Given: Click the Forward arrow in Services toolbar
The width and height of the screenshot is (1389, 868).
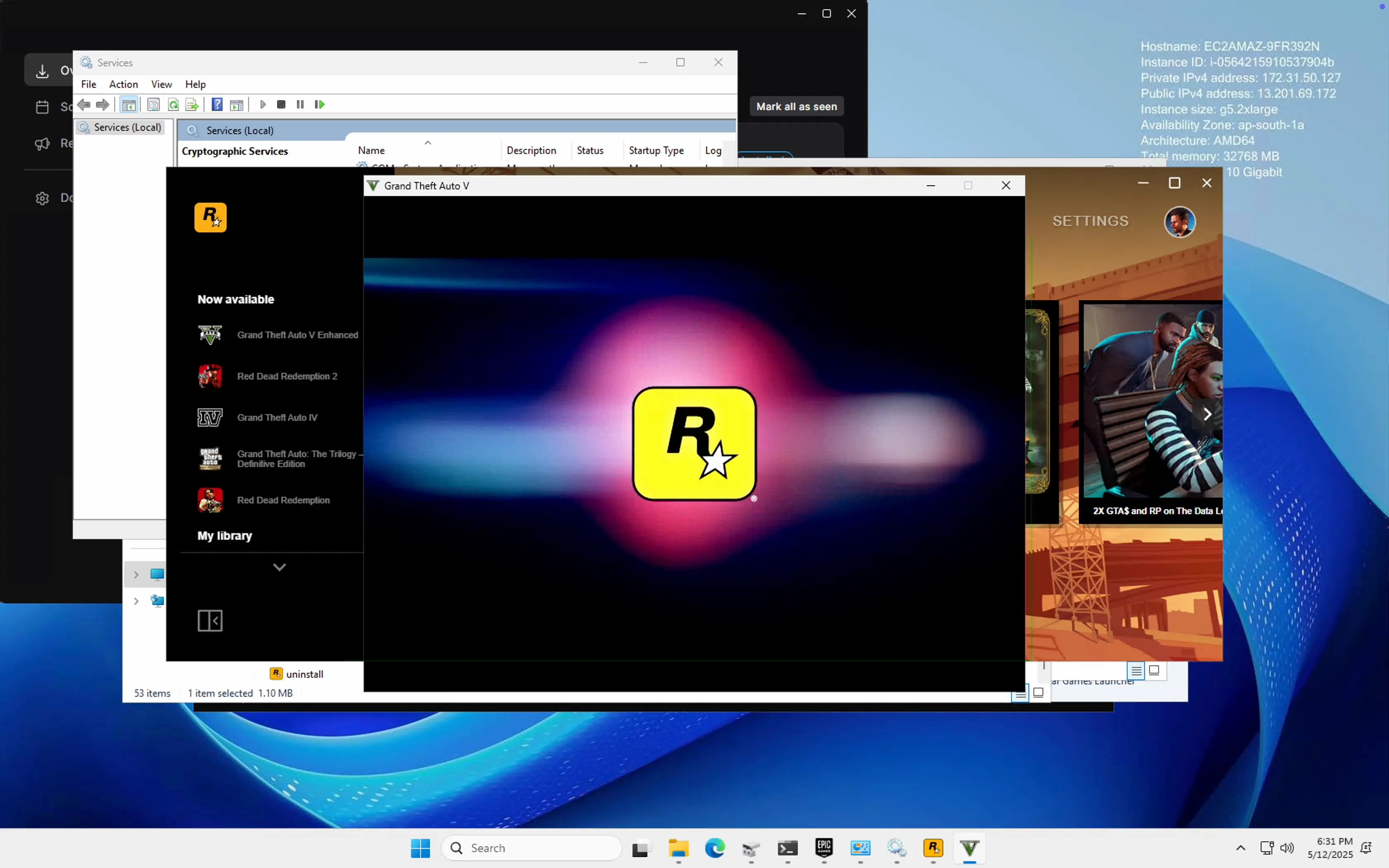Looking at the screenshot, I should point(103,105).
